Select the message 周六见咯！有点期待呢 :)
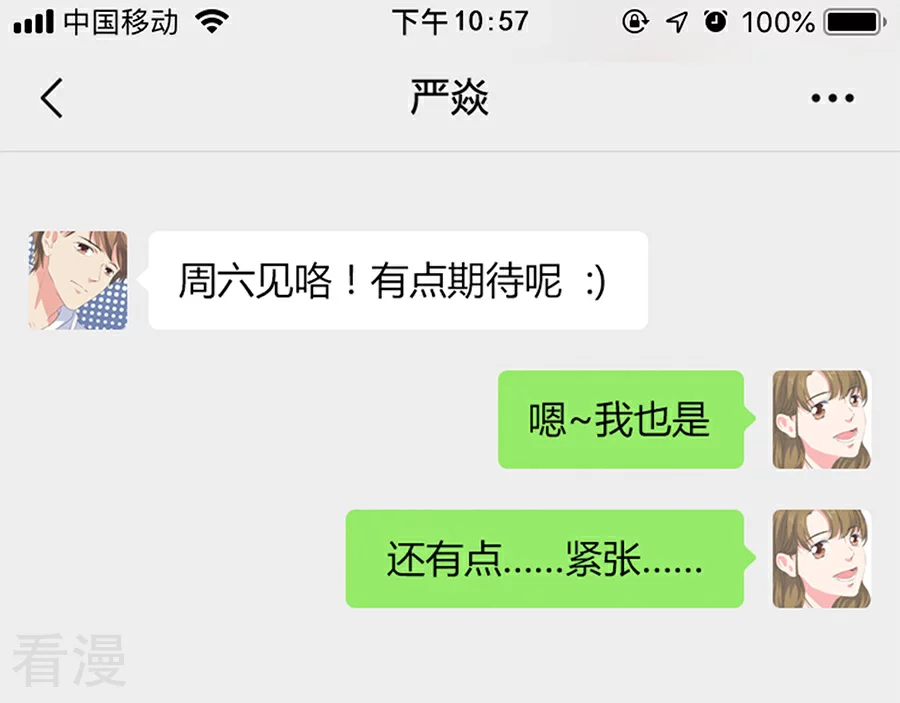The width and height of the screenshot is (900, 703). point(398,280)
